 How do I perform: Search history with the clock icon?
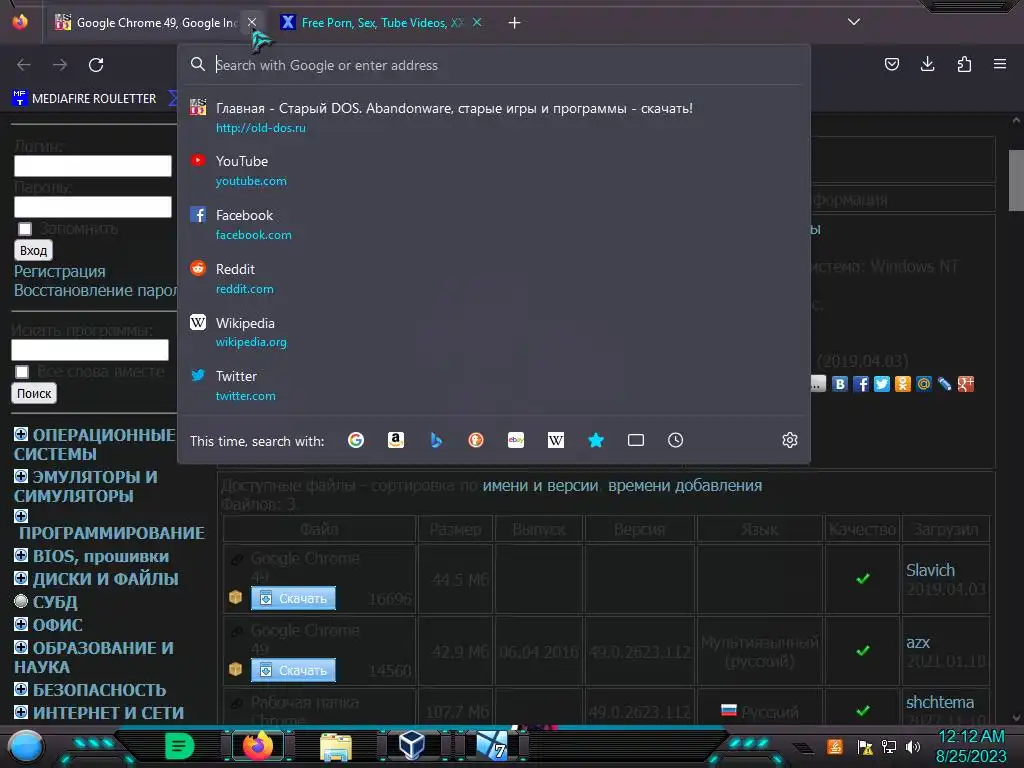[675, 440]
